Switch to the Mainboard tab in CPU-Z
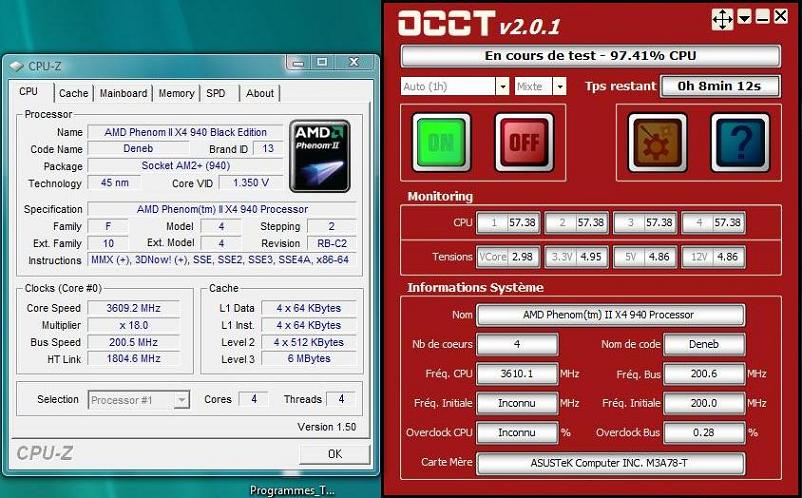 (x=123, y=93)
